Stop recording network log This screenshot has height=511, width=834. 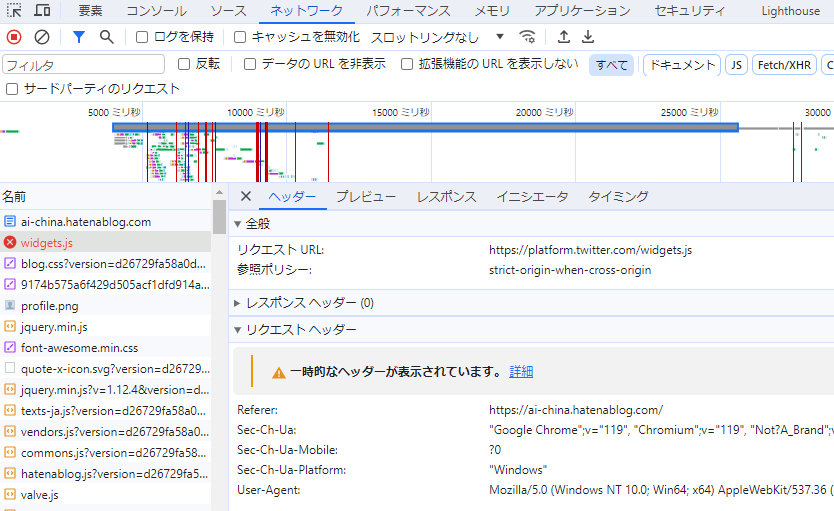coord(14,37)
